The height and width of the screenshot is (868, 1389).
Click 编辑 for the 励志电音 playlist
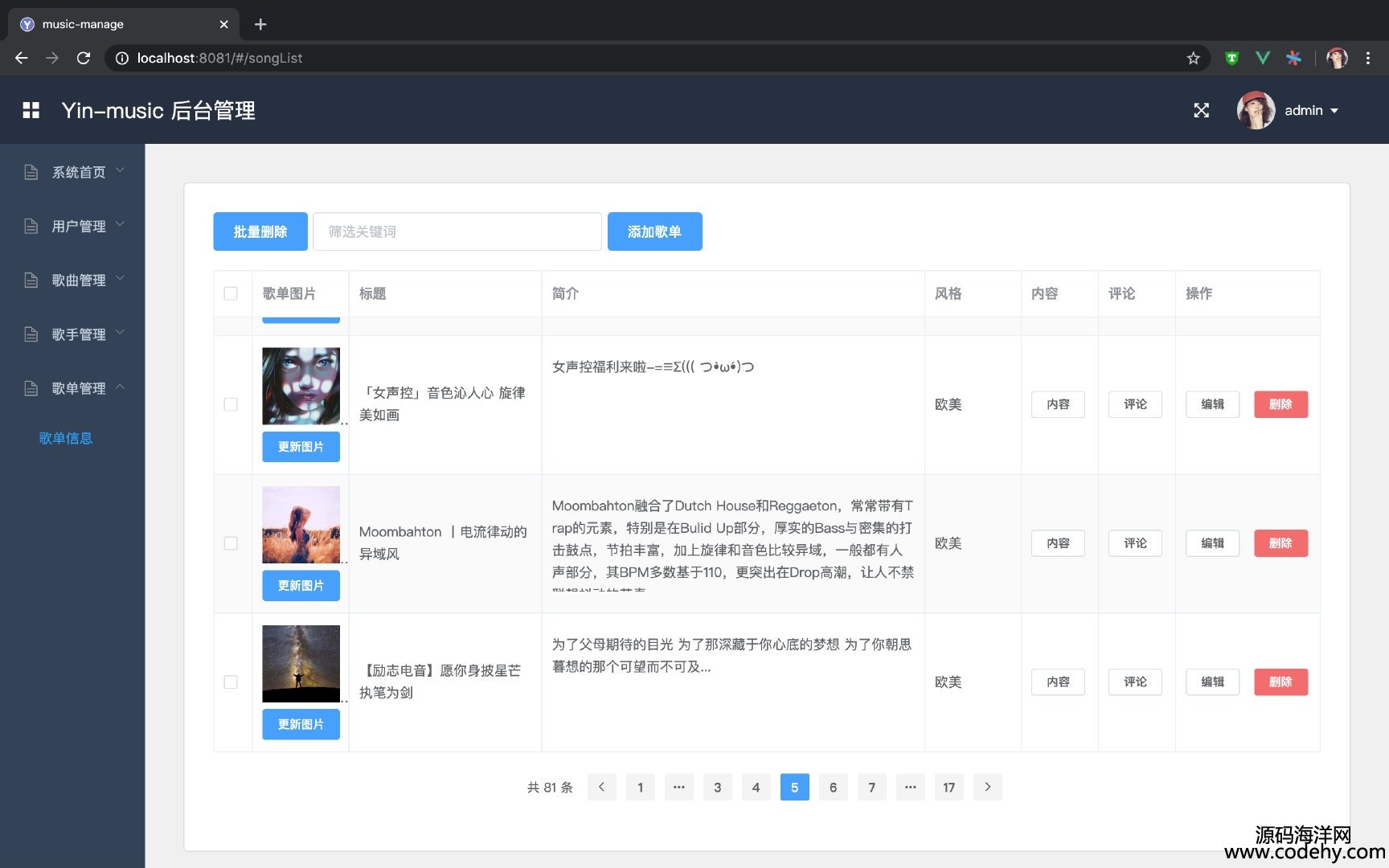[x=1212, y=682]
